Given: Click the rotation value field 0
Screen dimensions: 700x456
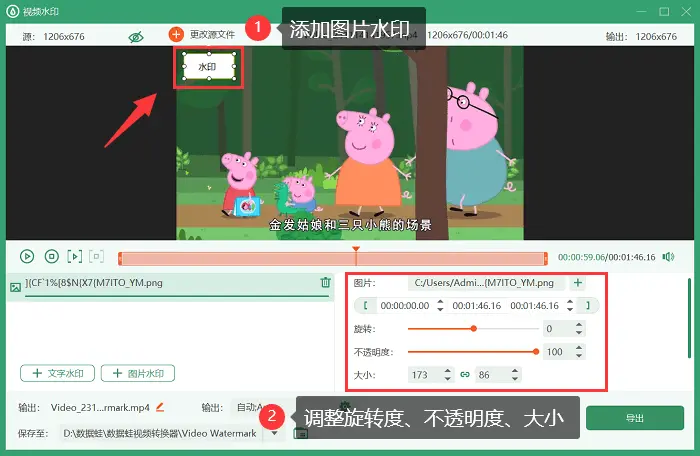Looking at the screenshot, I should coord(557,329).
